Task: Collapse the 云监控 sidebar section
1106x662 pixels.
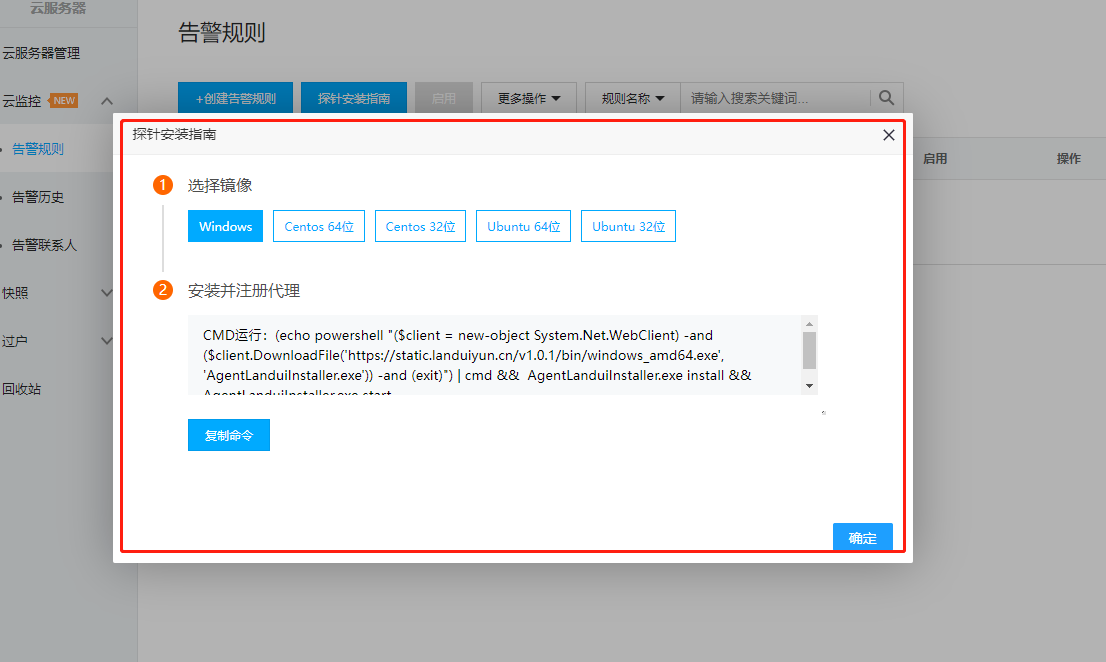Action: 107,101
